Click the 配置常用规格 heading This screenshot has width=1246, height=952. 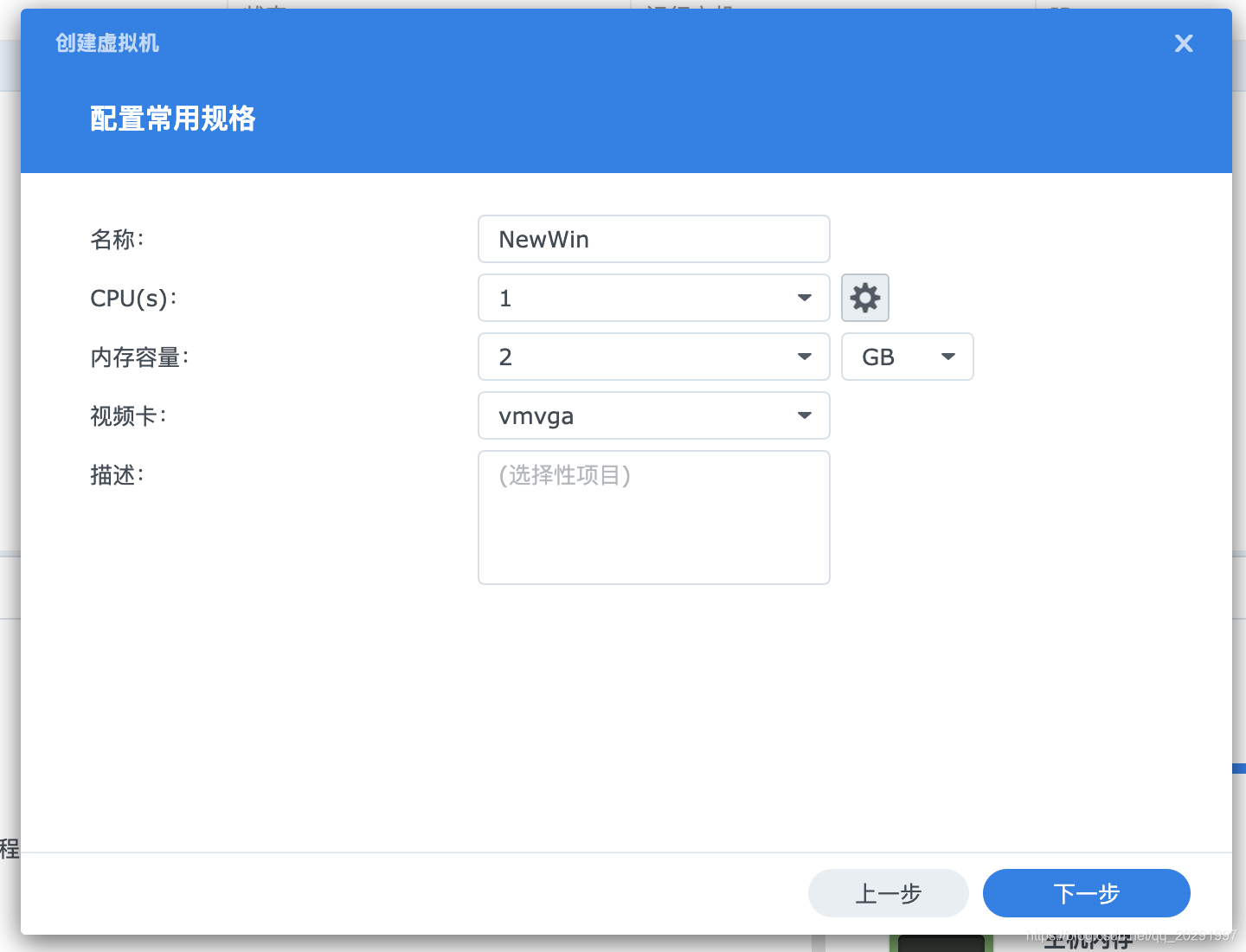(173, 119)
